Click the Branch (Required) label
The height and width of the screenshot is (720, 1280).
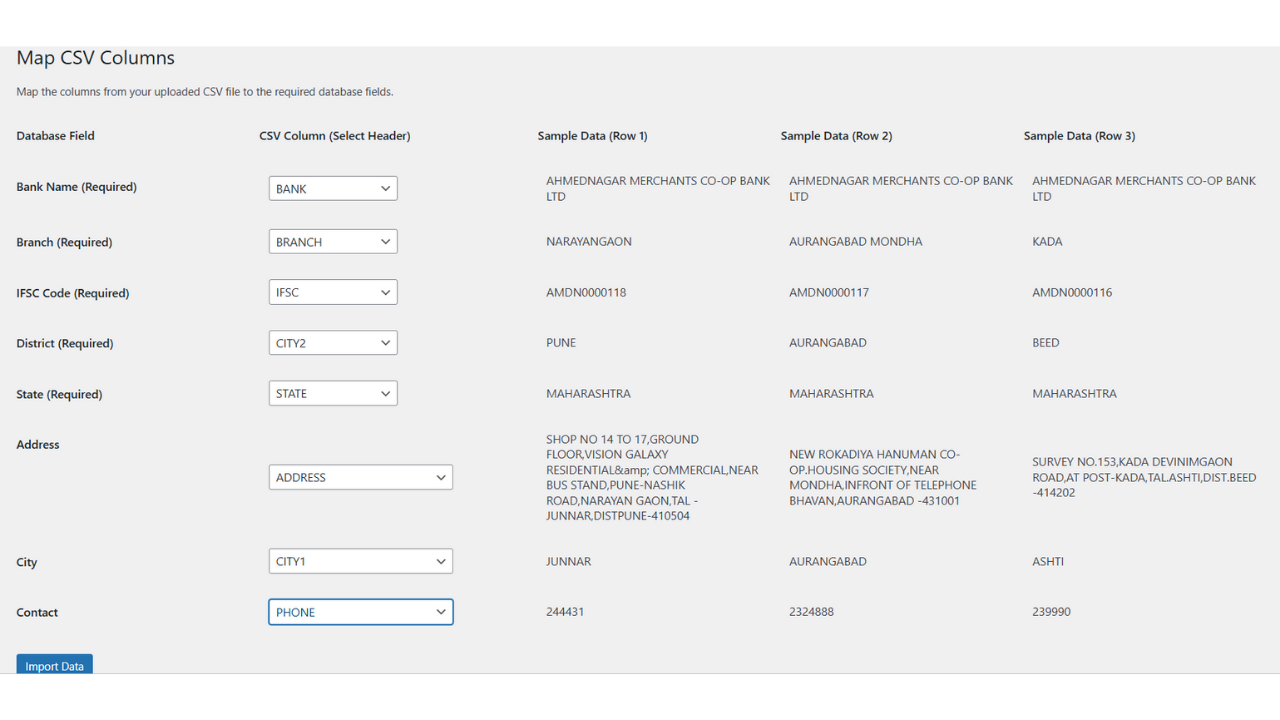click(65, 242)
